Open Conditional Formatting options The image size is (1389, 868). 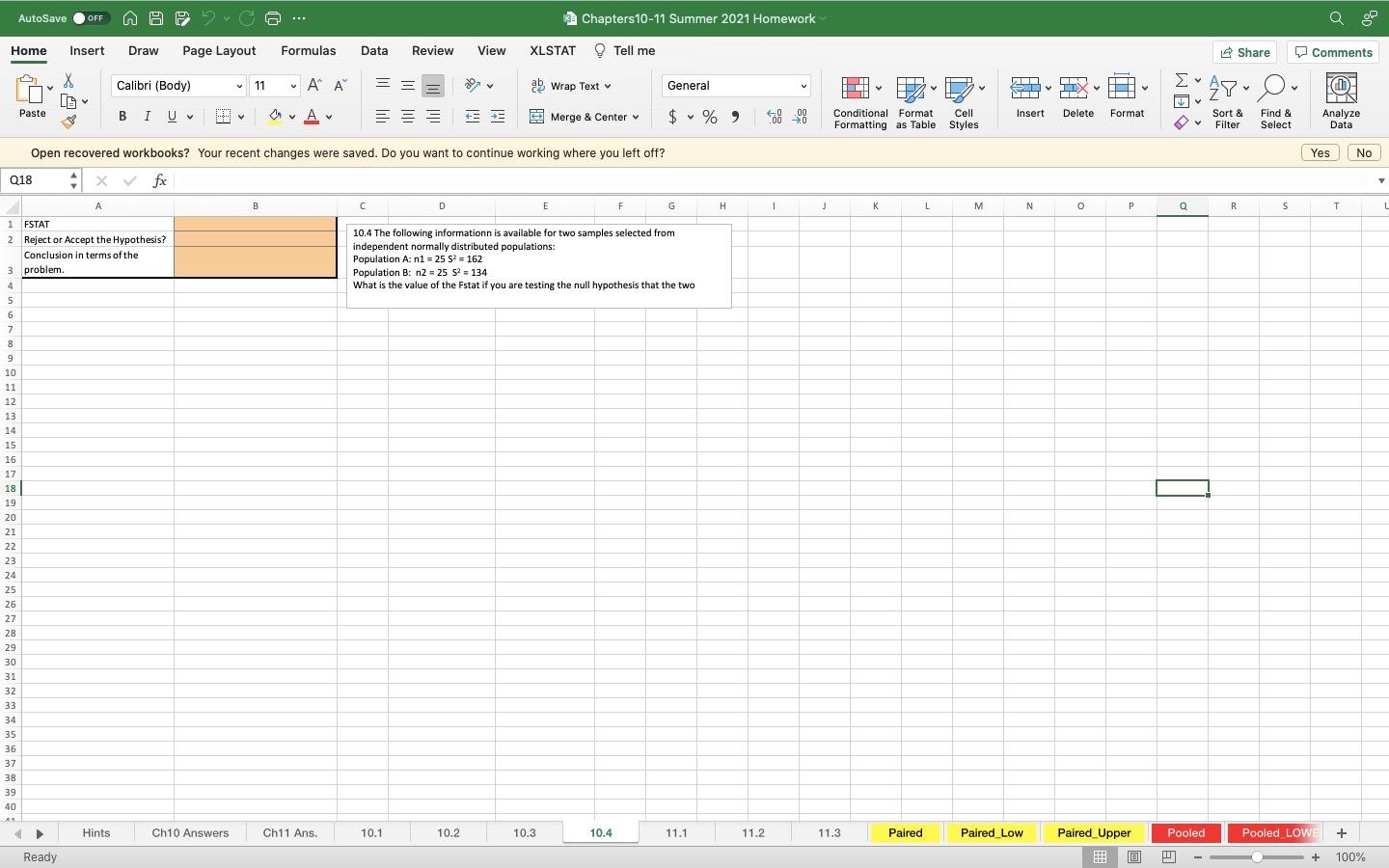pos(858,101)
